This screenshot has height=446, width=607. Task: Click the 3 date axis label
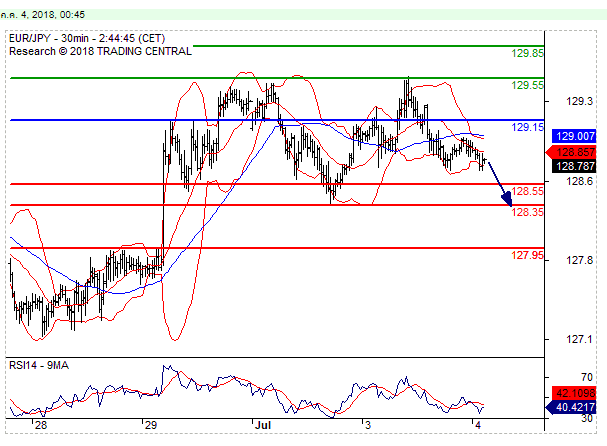pos(367,425)
